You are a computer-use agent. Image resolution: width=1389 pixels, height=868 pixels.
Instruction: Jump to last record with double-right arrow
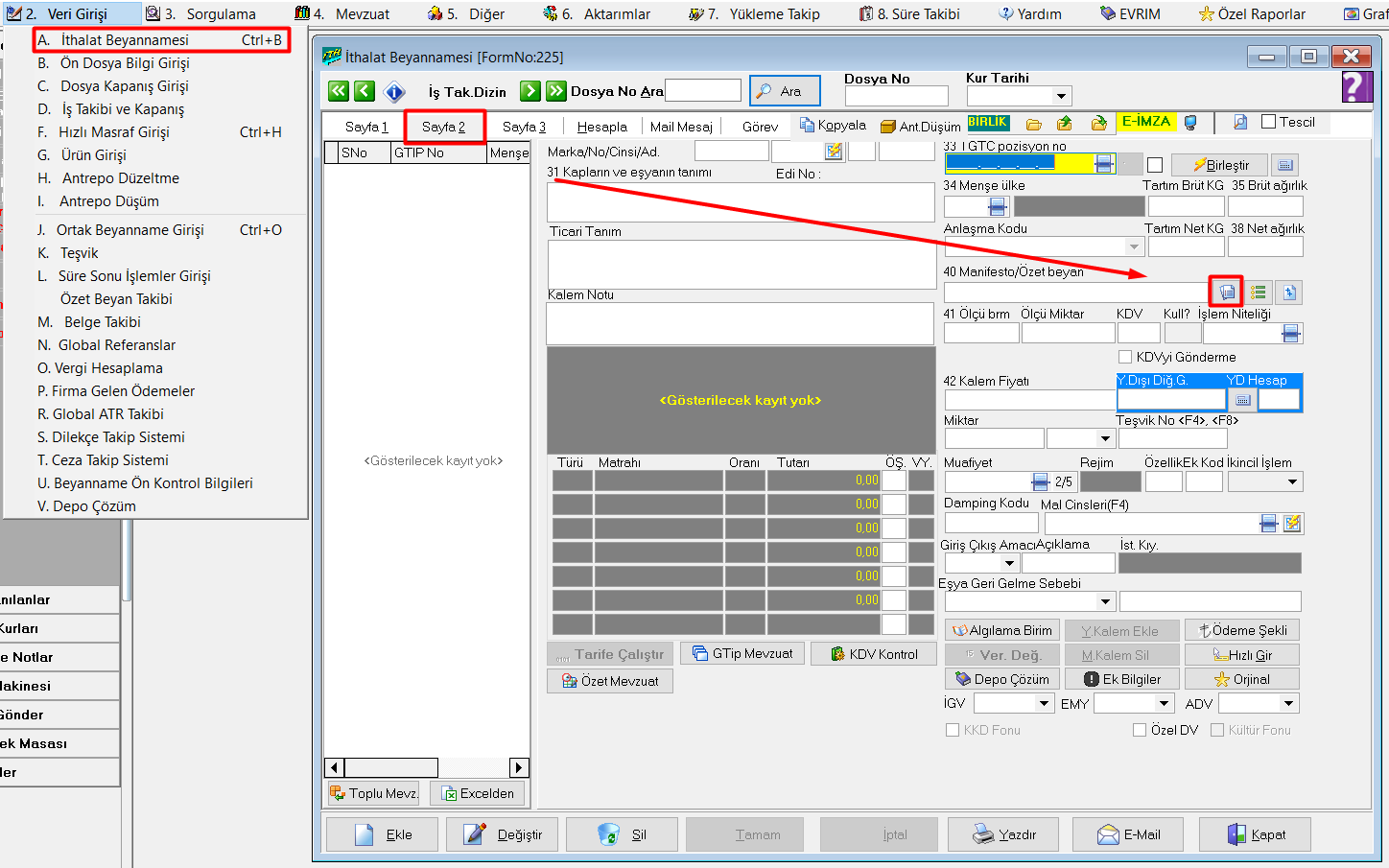[x=556, y=91]
